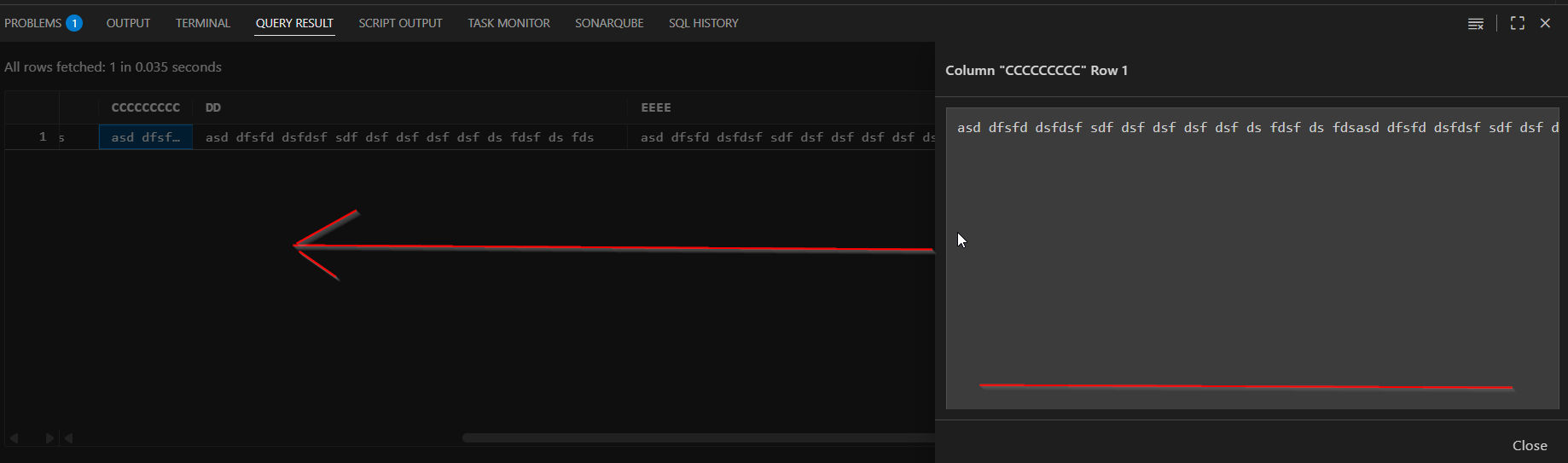Click the CCCCCCCCC column header

146,107
